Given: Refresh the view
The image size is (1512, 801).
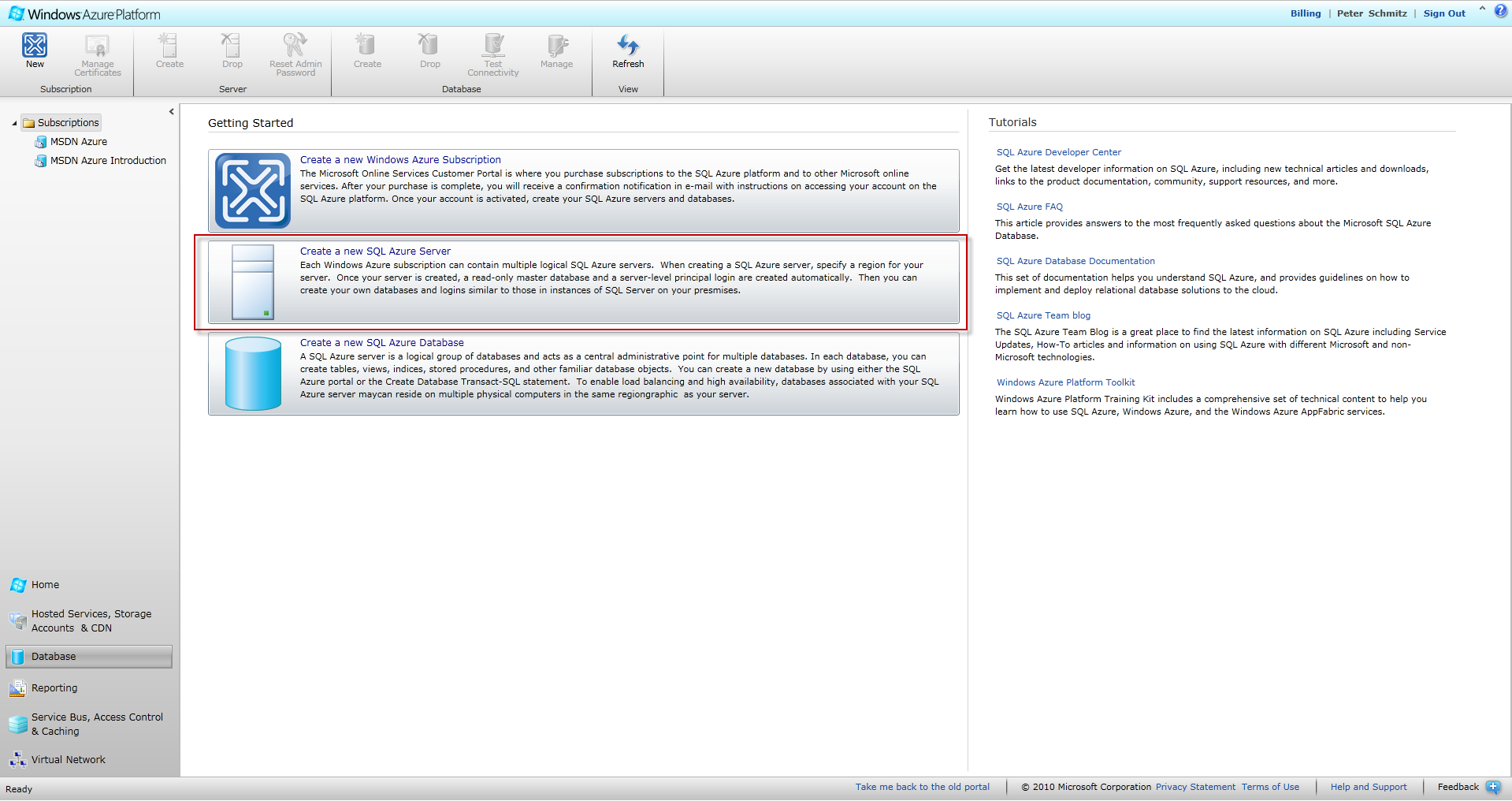Looking at the screenshot, I should [628, 51].
